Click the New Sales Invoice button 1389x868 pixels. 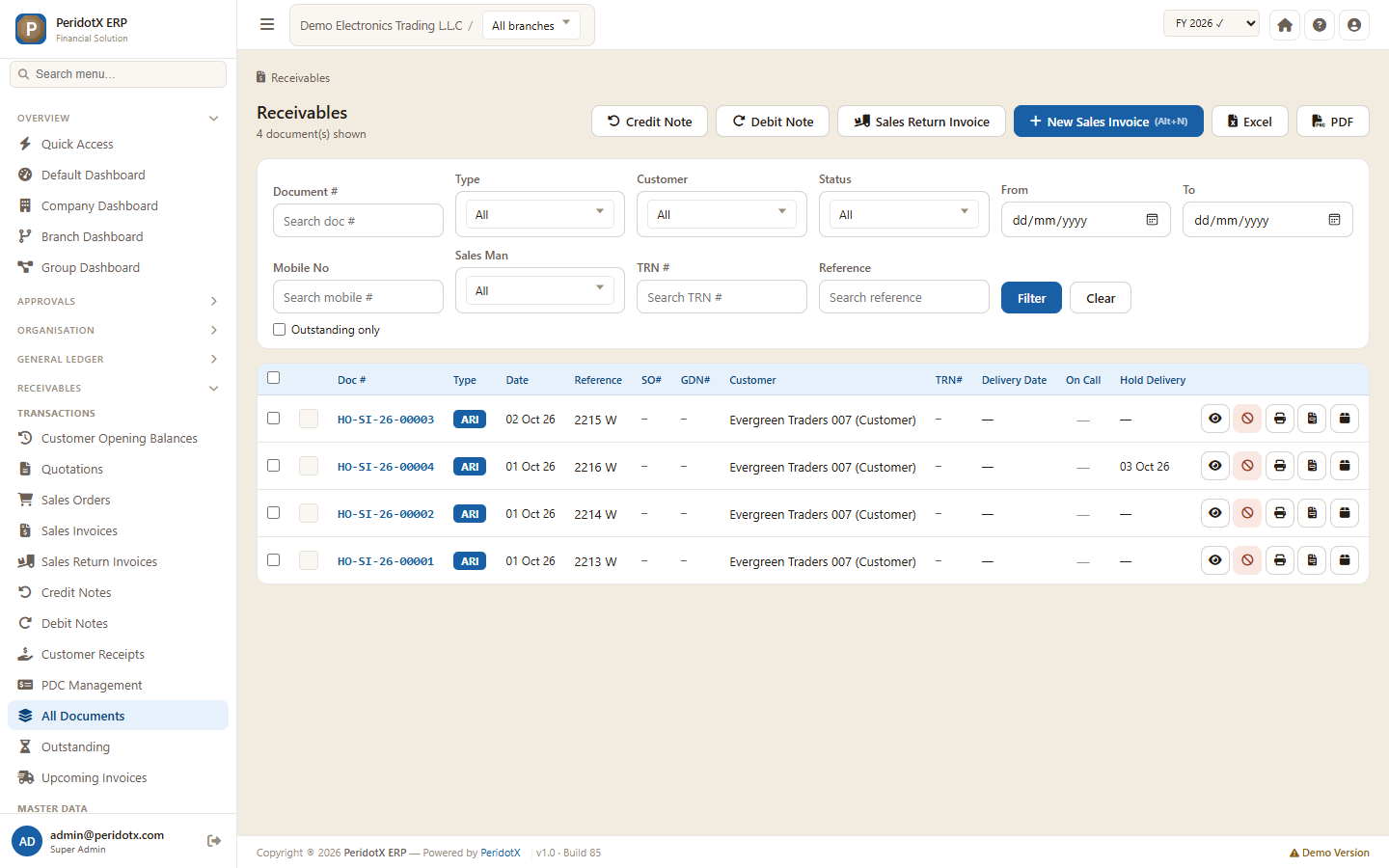[x=1108, y=122]
